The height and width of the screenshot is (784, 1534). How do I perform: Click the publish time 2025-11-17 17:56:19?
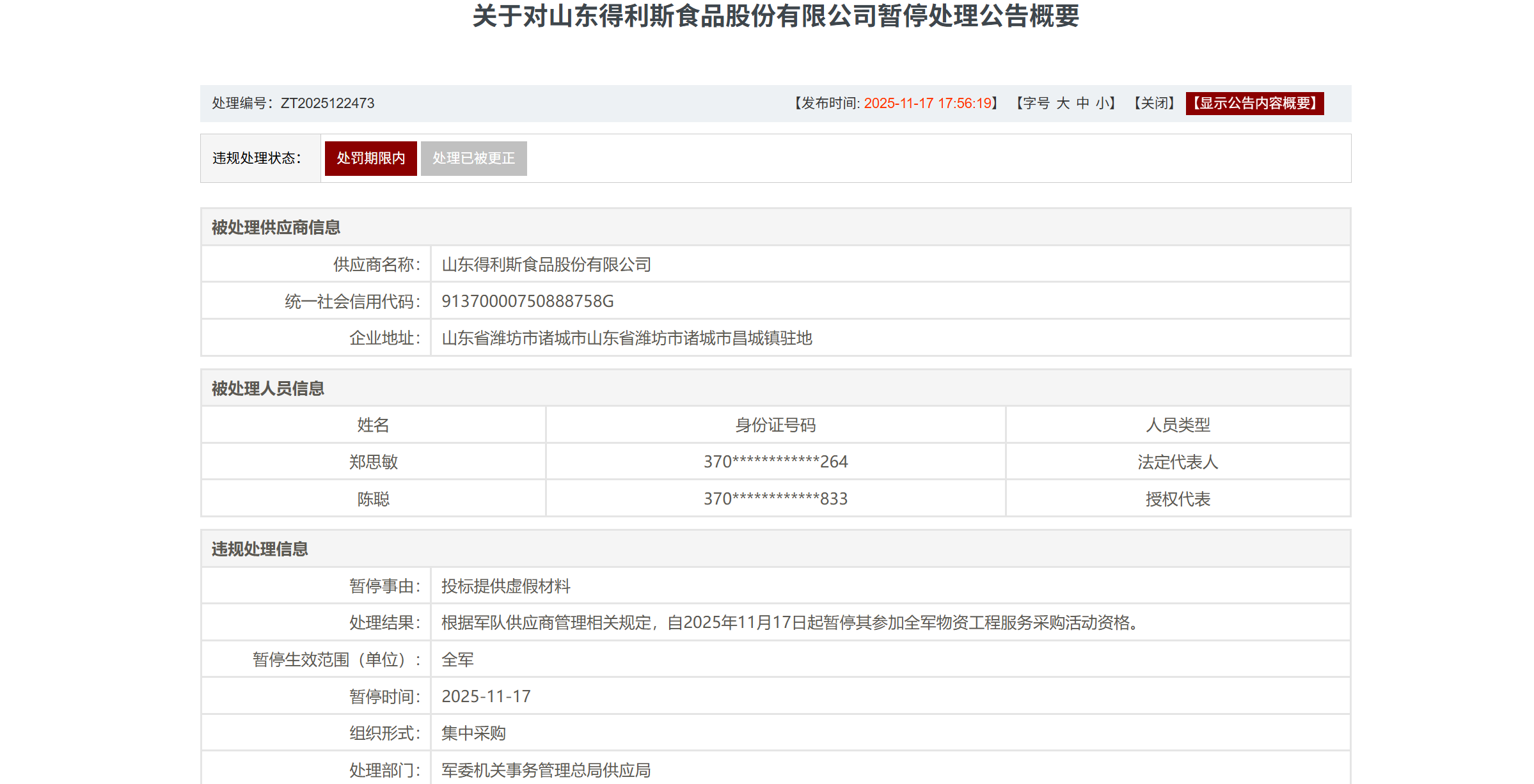point(927,104)
